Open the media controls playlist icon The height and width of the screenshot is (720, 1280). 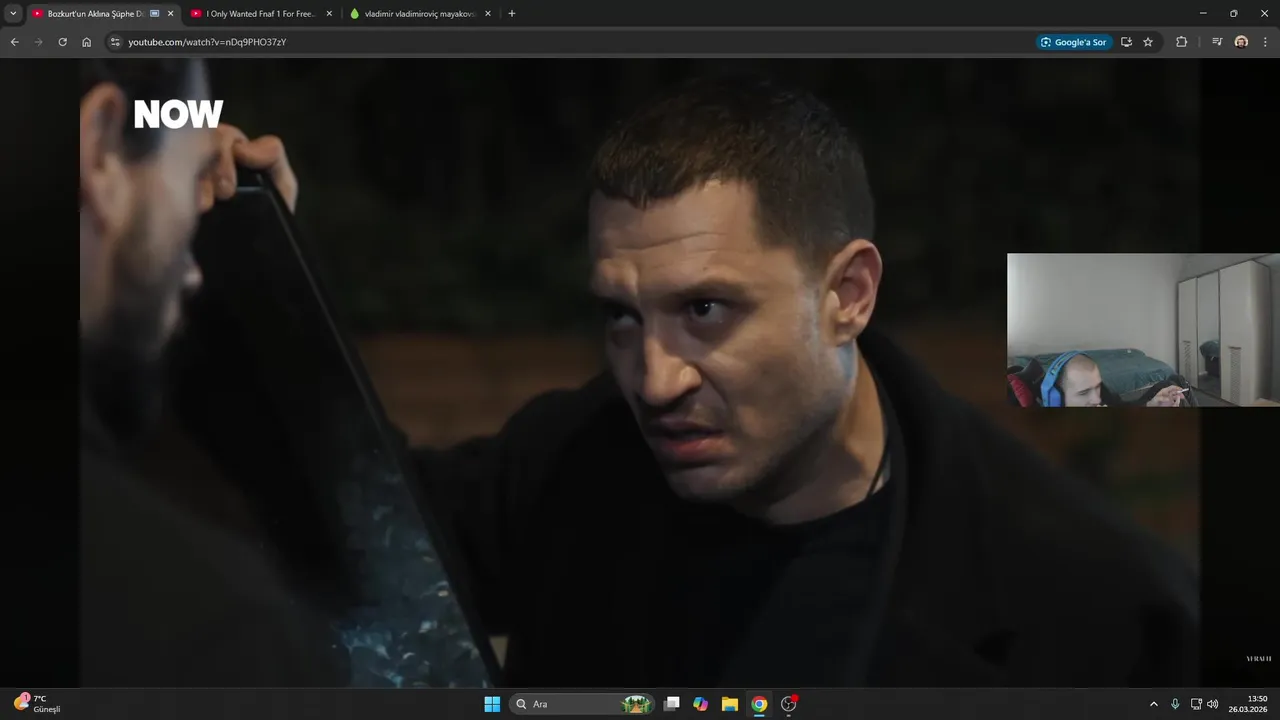[x=1217, y=42]
